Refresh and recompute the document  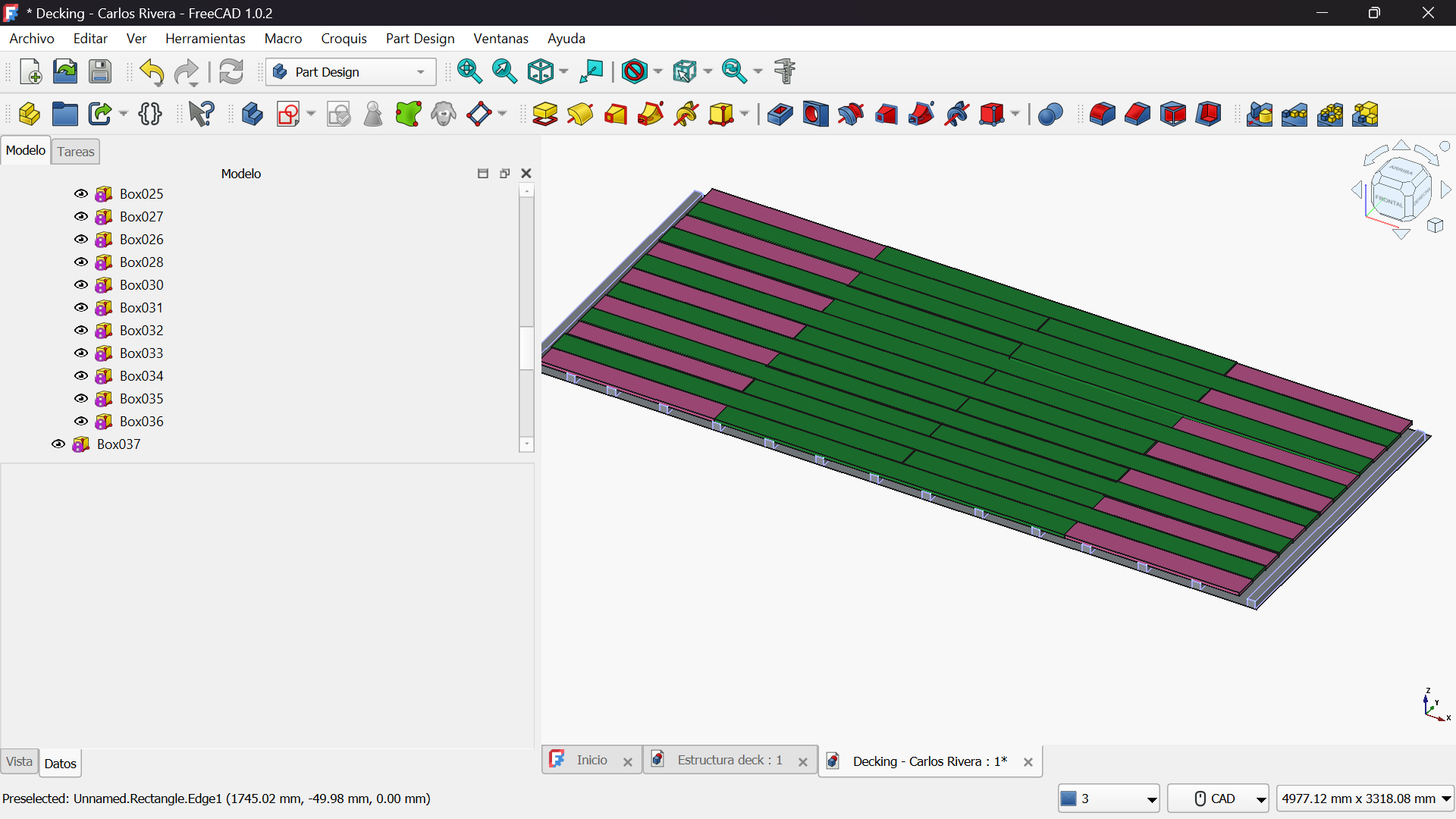[x=231, y=72]
